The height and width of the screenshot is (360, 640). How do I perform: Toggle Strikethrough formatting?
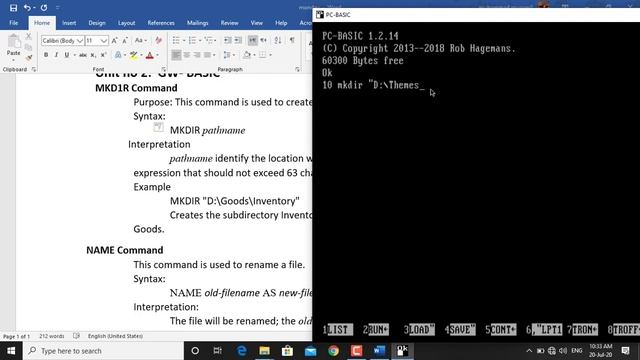[x=83, y=55]
